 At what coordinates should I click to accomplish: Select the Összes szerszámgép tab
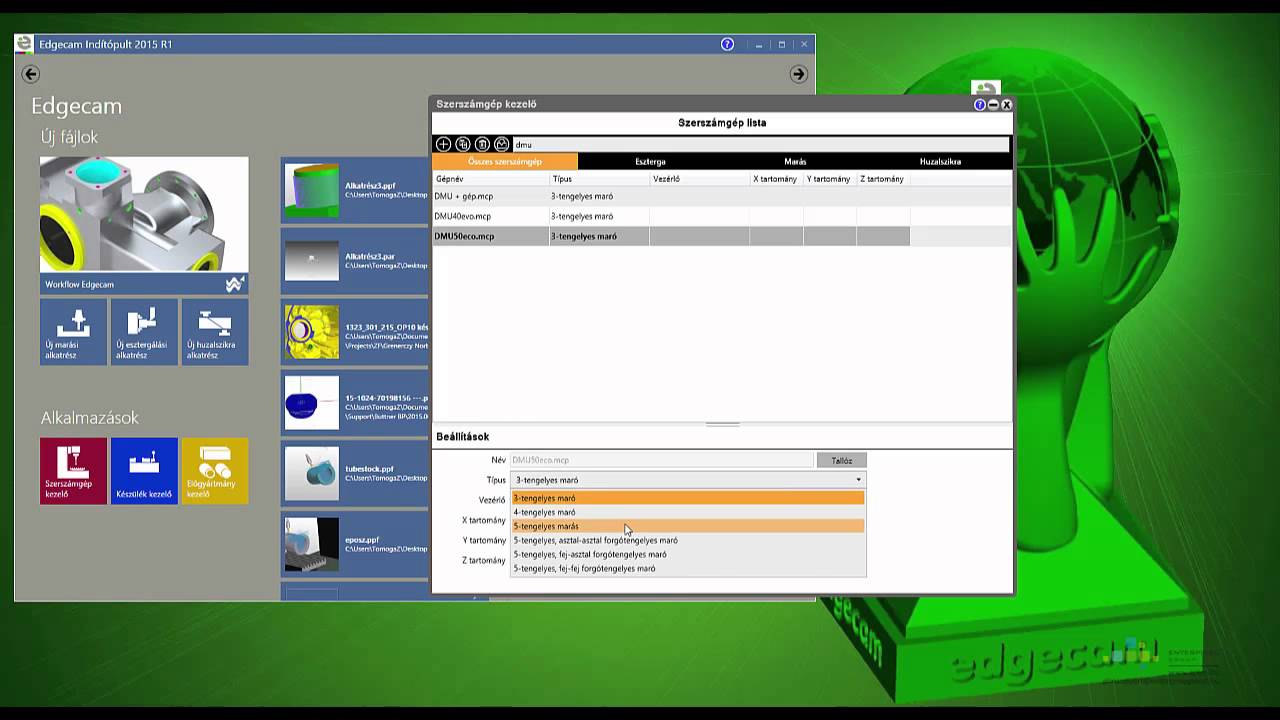tap(505, 161)
